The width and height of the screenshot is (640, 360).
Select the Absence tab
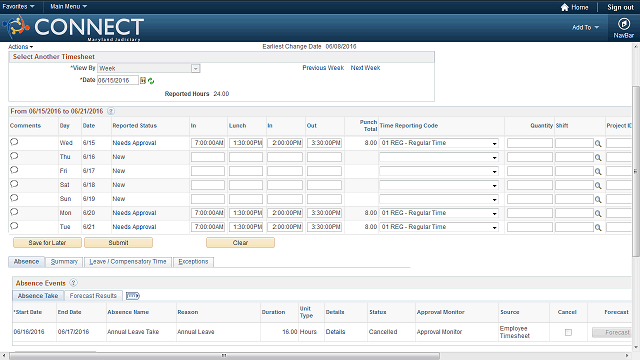coord(26,262)
